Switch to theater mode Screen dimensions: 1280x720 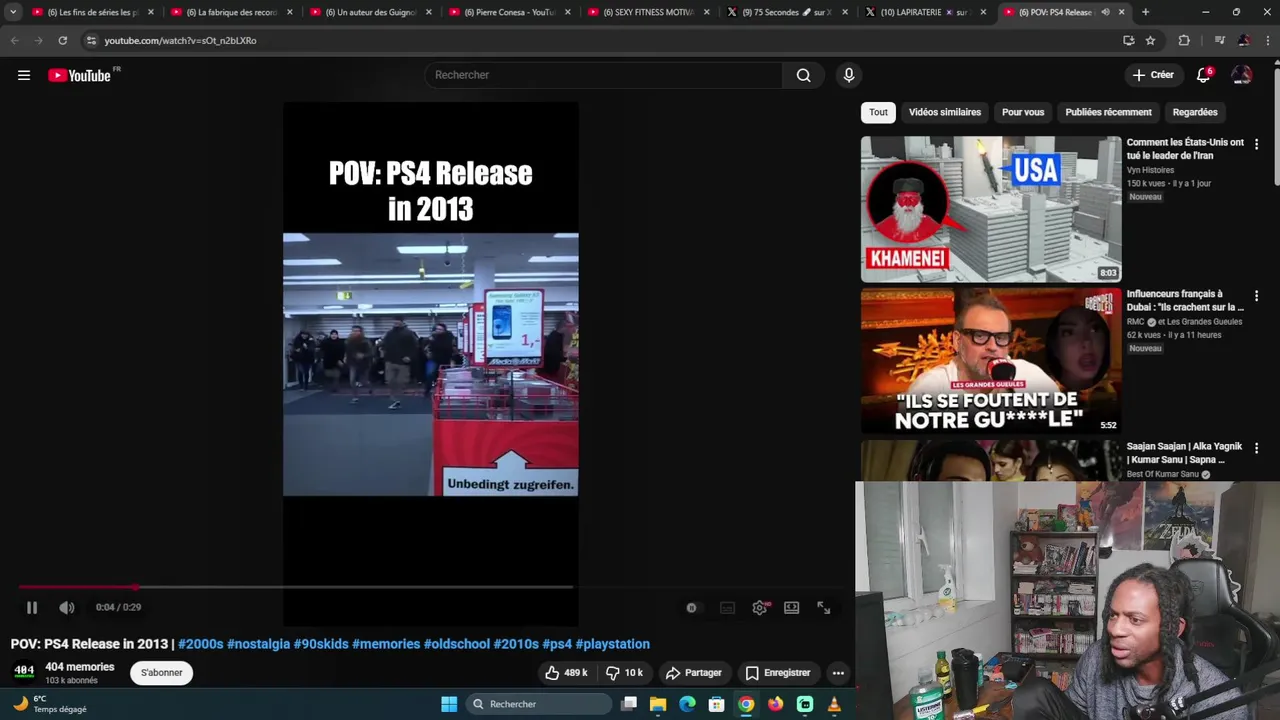tap(792, 607)
